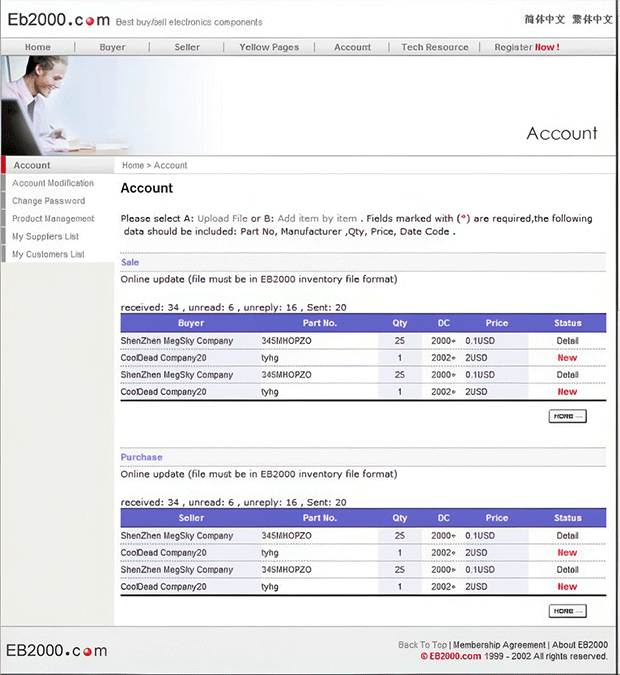Click MORE button below Sale table

[567, 416]
